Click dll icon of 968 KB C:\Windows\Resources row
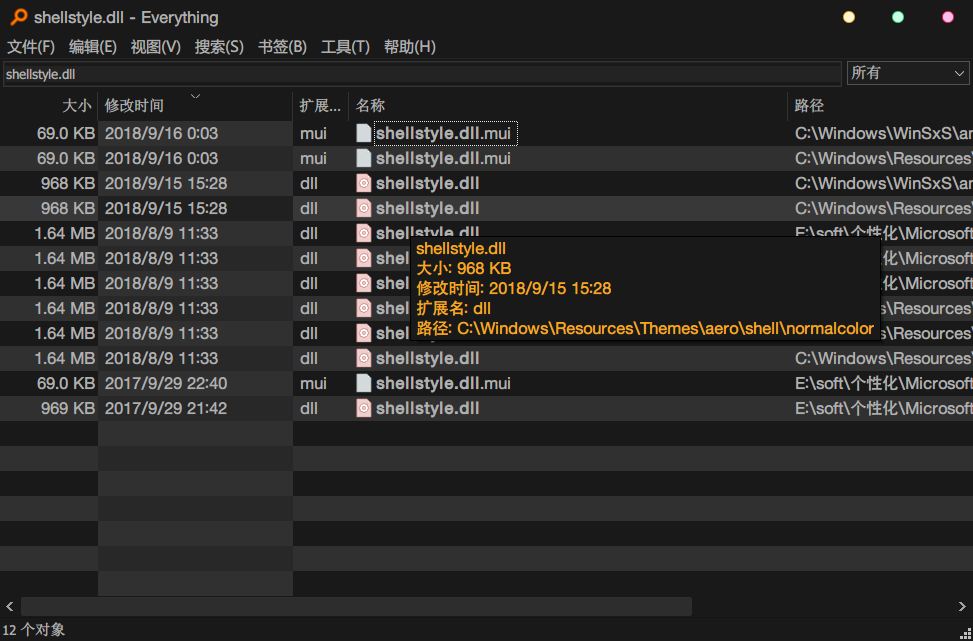This screenshot has width=973, height=641. (364, 208)
